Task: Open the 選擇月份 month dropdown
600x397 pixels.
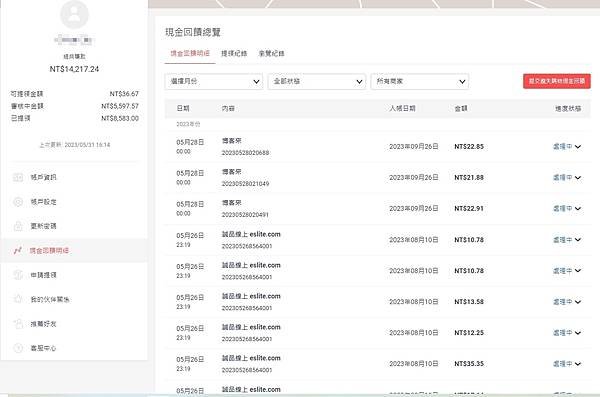Action: [x=214, y=81]
